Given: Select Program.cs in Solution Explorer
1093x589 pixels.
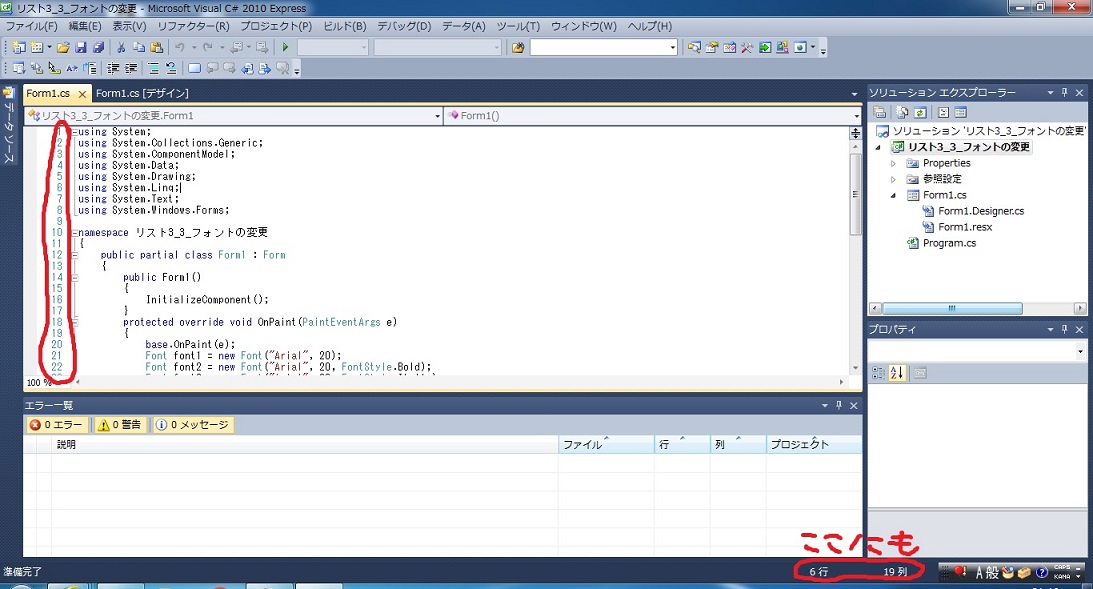Looking at the screenshot, I should pyautogui.click(x=949, y=243).
